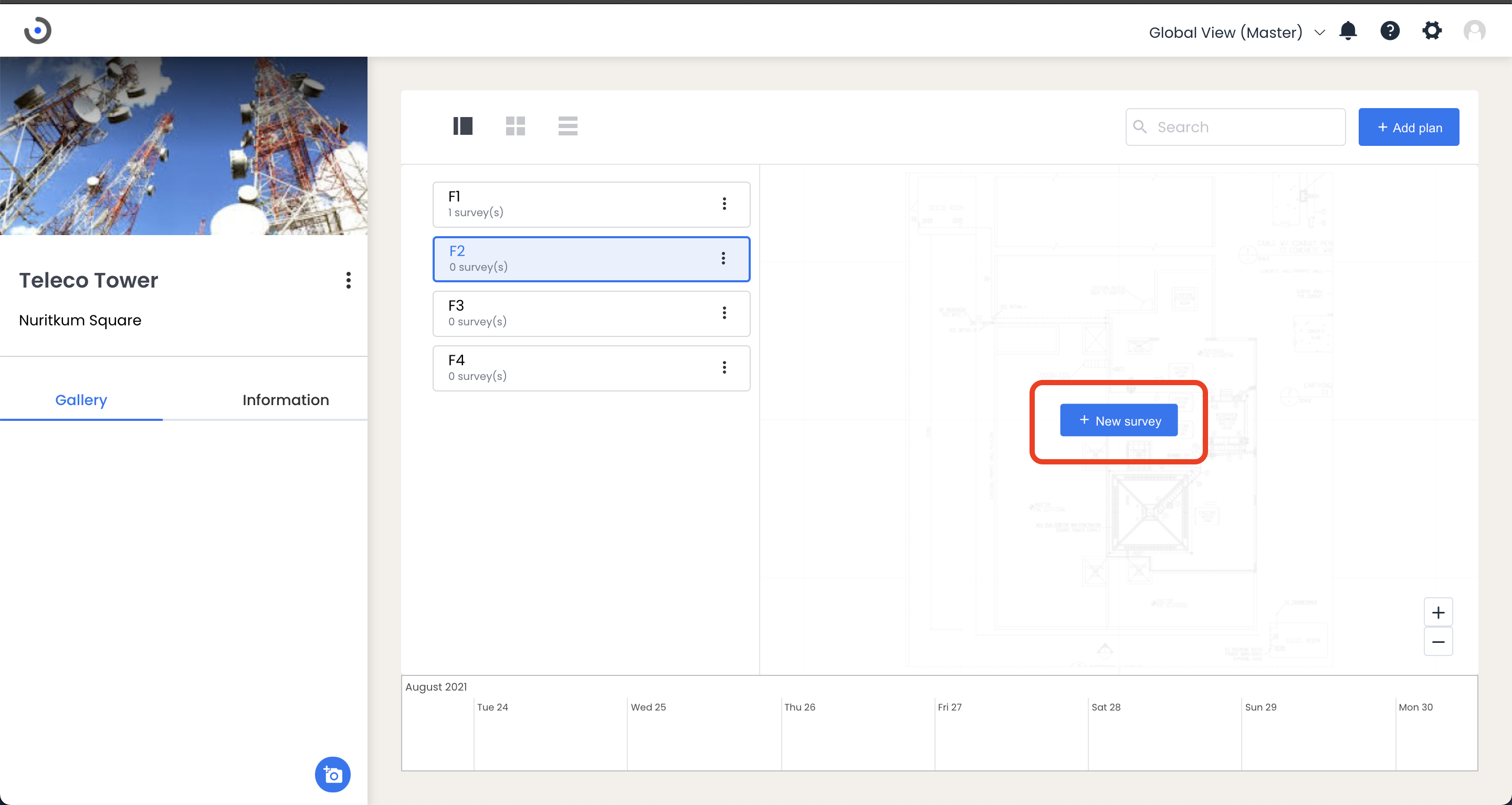Open the user profile avatar
Image resolution: width=1512 pixels, height=805 pixels.
(x=1474, y=30)
